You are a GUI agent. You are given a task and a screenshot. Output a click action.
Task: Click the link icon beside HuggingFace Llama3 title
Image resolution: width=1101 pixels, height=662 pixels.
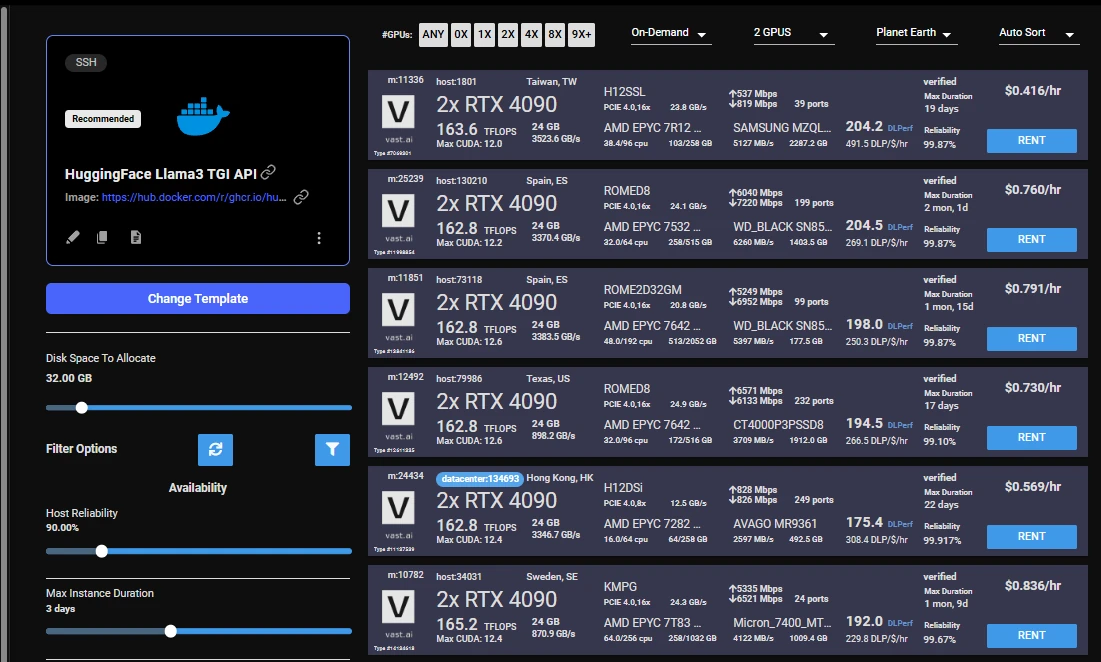[268, 172]
